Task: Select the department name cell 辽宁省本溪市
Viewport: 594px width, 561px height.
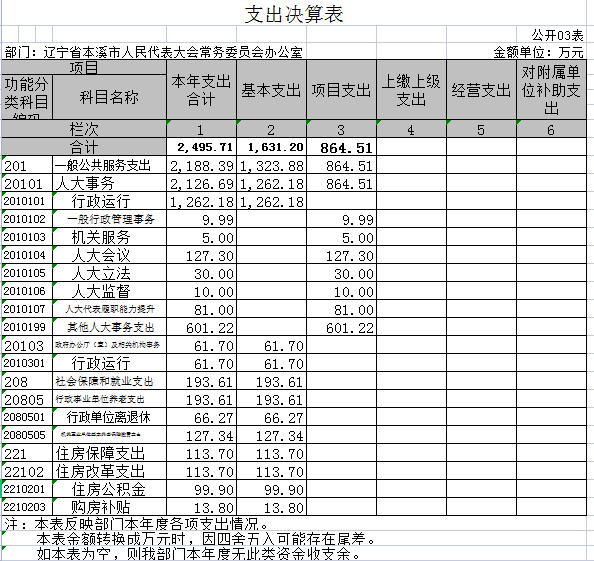Action: [x=153, y=52]
